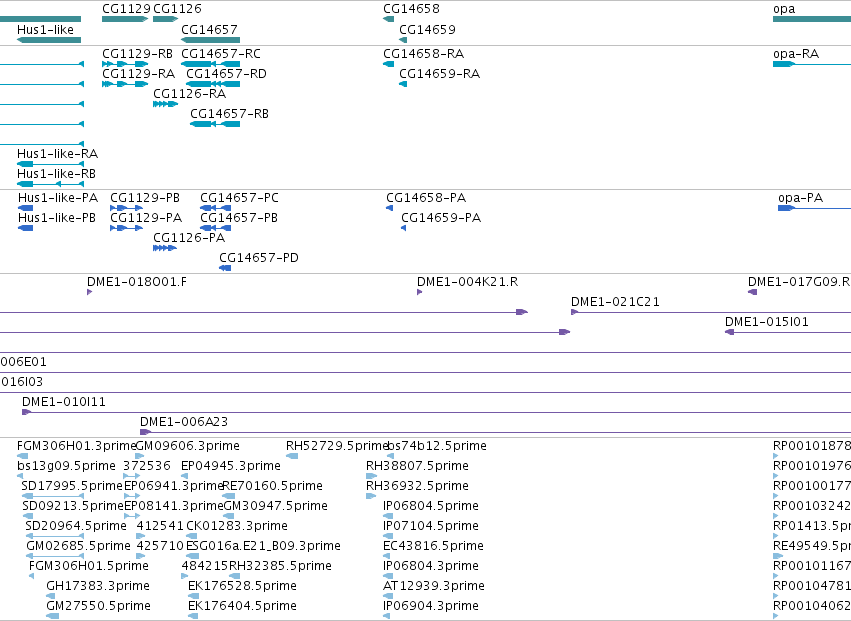The height and width of the screenshot is (621, 851).
Task: Click the RH36932.5prime EST label
Action: (417, 486)
